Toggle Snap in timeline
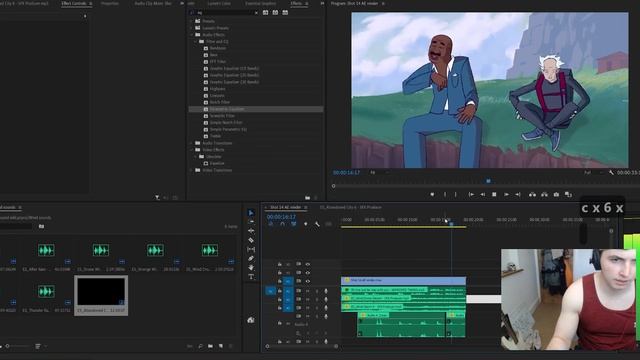Screen dimensions: 640x360 point(282,224)
